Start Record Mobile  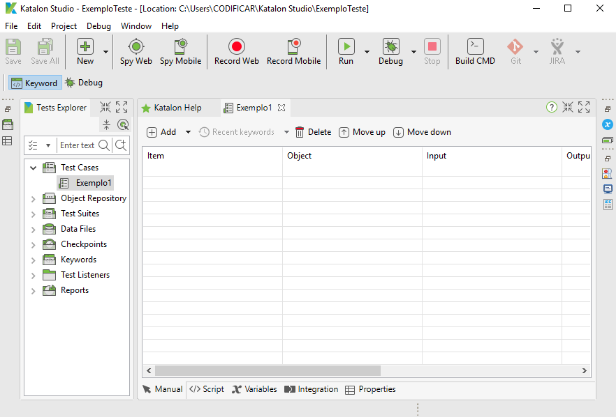point(293,51)
